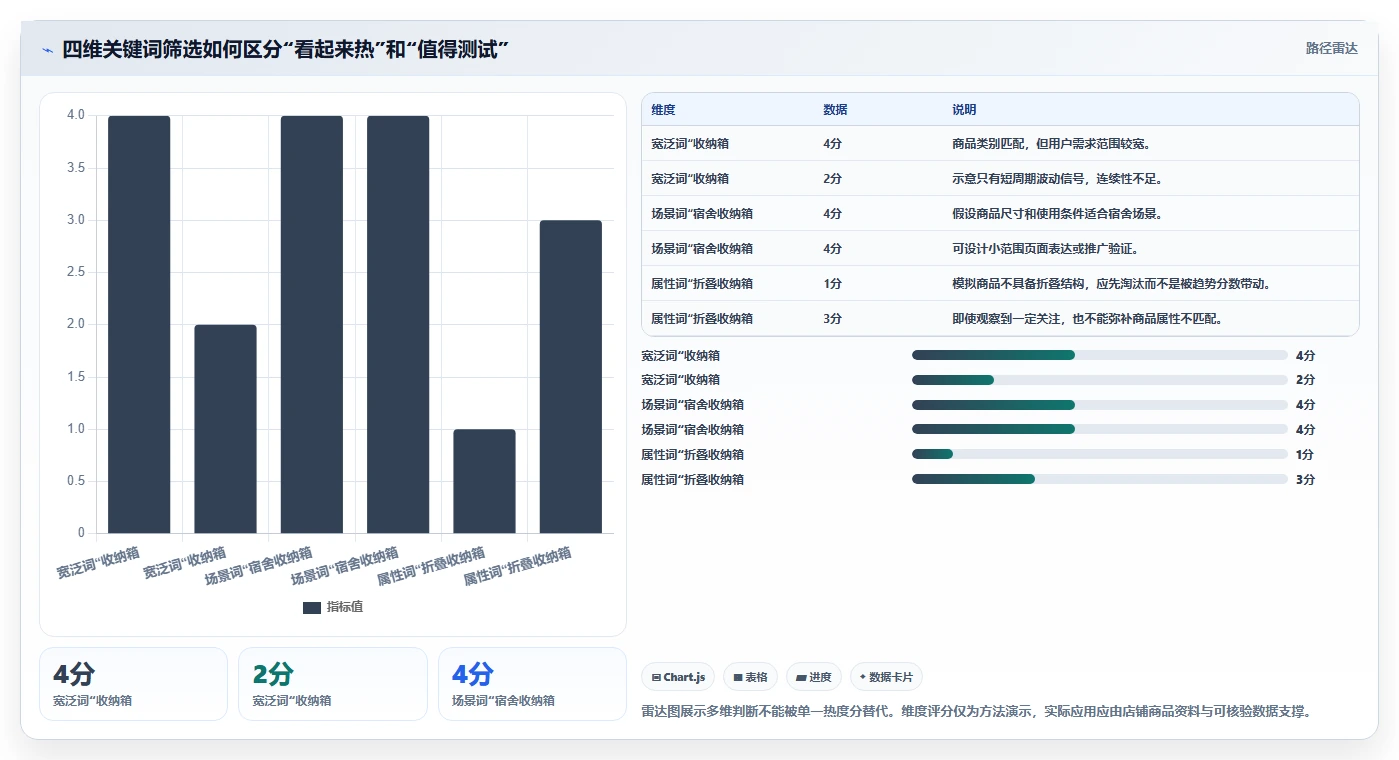The image size is (1399, 760).
Task: Select the cell 示意只有短周期波动信号，连续性不足。
Action: tap(1057, 179)
